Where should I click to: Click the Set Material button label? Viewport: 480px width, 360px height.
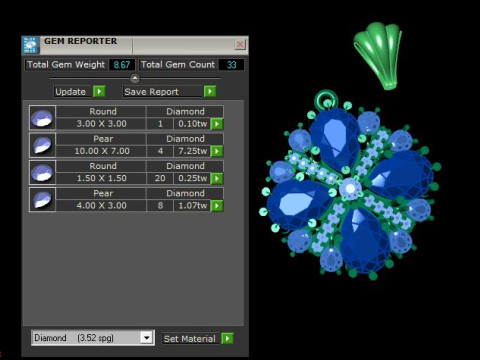189,339
